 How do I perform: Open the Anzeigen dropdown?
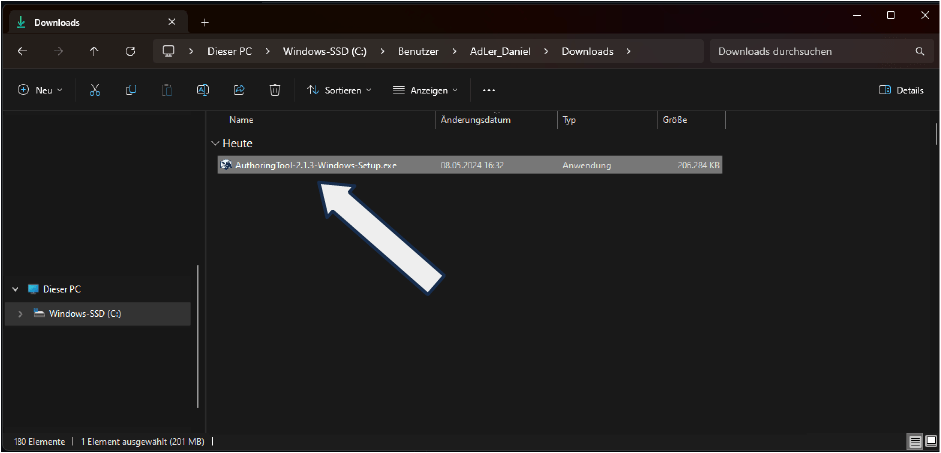coord(426,90)
